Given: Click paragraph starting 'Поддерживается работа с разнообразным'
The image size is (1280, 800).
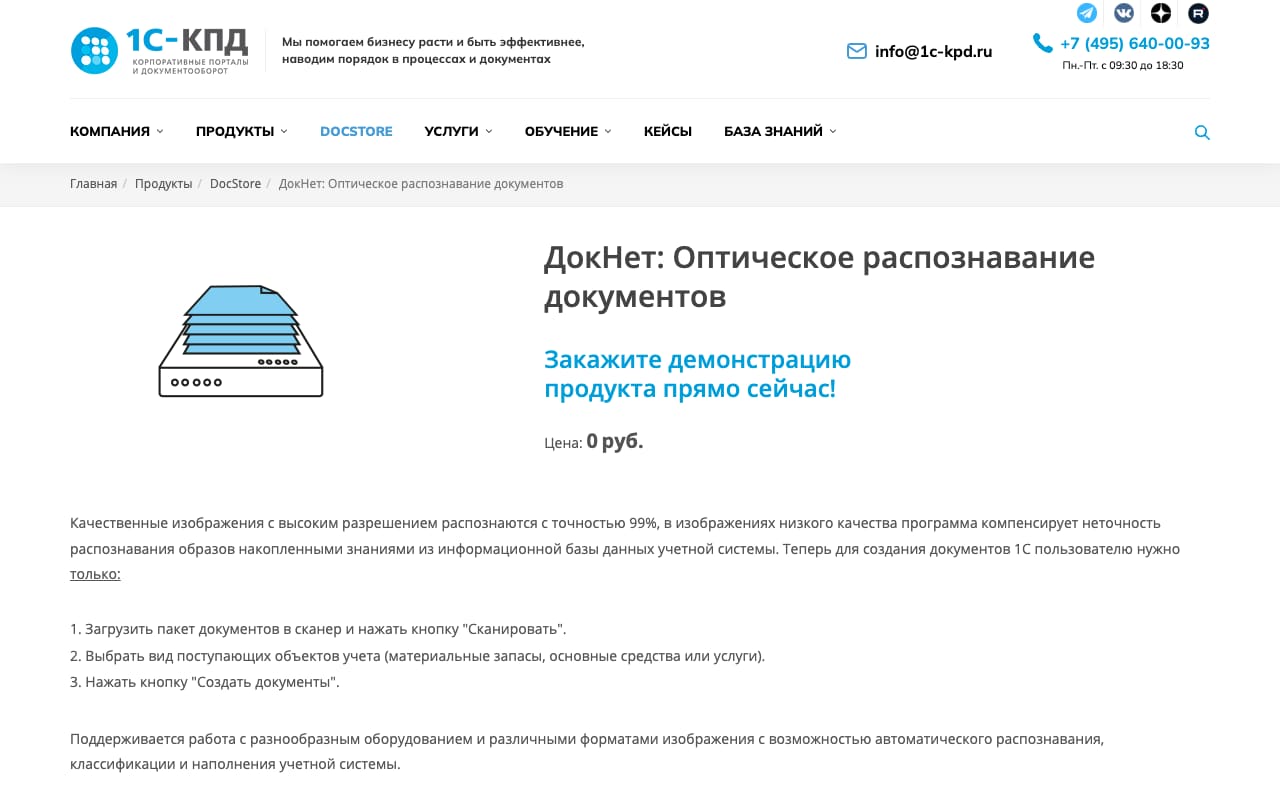Looking at the screenshot, I should click(x=587, y=752).
